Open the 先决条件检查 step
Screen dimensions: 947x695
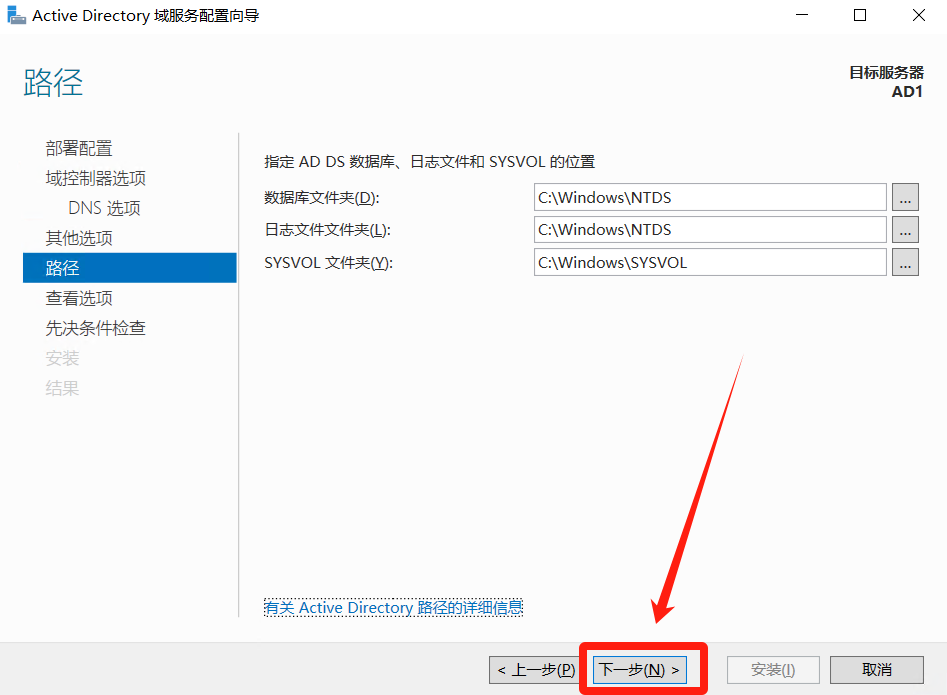(96, 328)
